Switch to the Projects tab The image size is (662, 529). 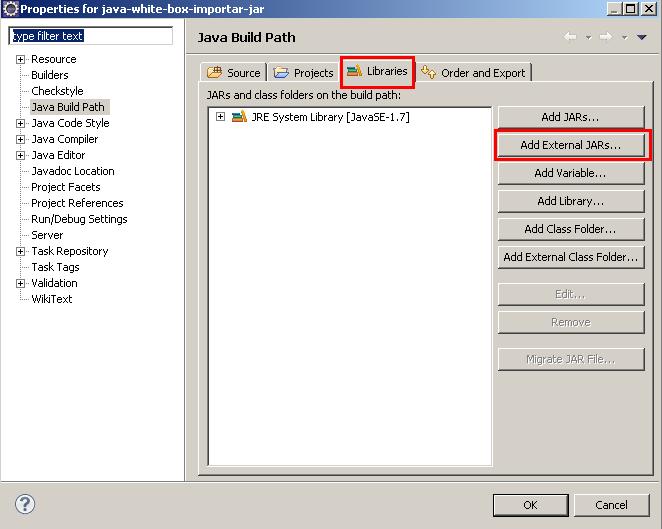303,73
